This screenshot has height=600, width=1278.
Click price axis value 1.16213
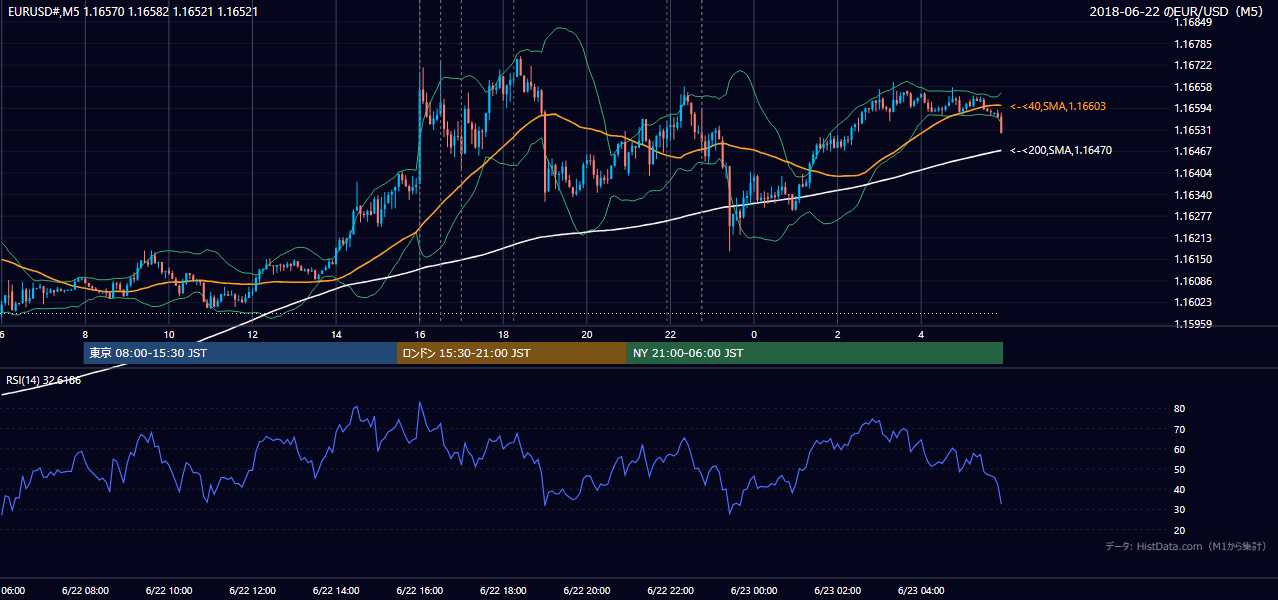[x=1193, y=238]
